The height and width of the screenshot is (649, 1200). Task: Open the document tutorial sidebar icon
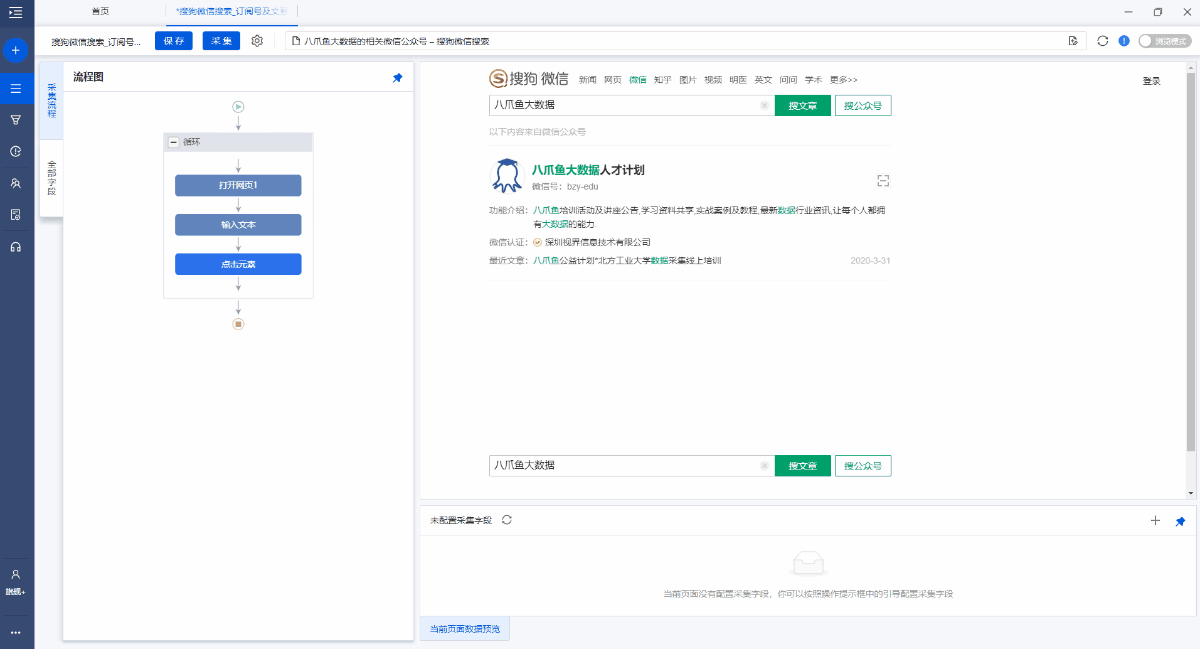pyautogui.click(x=15, y=215)
